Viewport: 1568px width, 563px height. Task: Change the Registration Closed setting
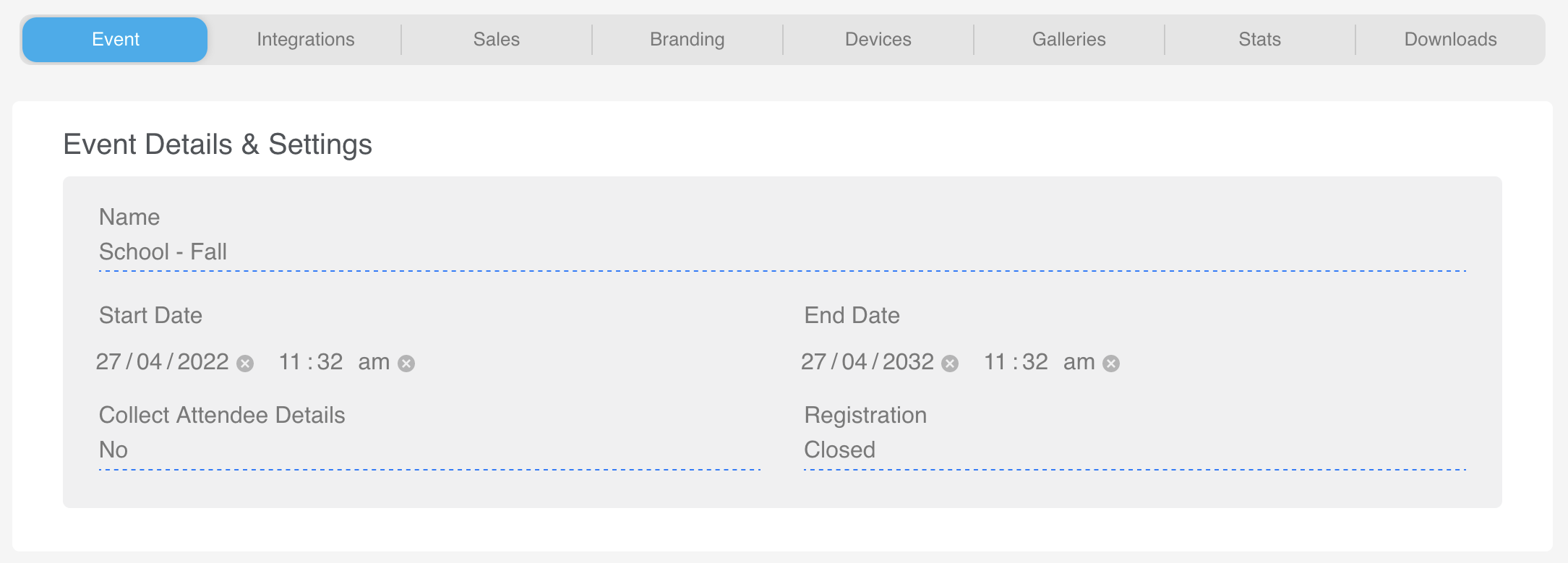tap(1135, 450)
